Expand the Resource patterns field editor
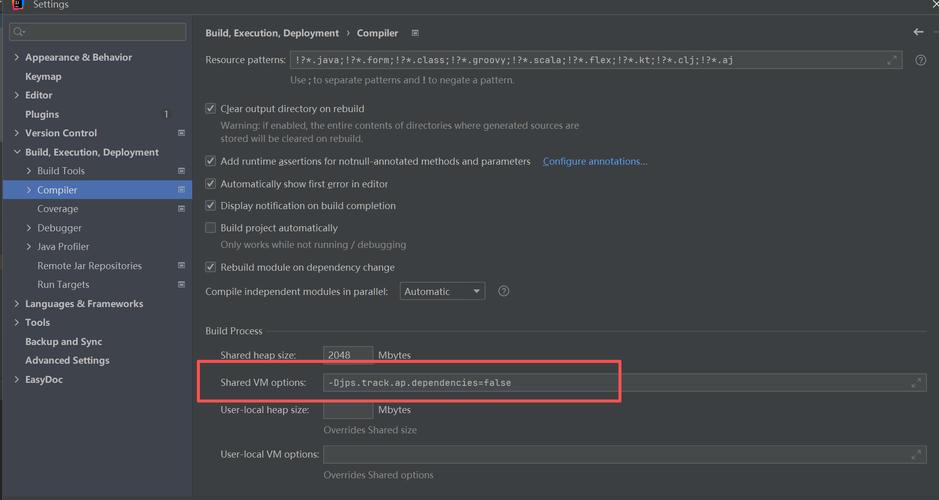 tap(892, 60)
